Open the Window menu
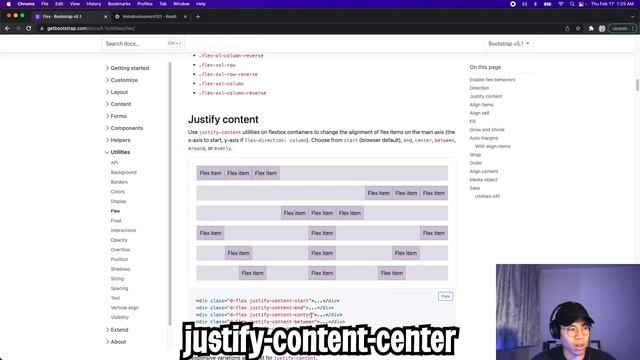Screen dimensions: 640x360 coord(181,4)
